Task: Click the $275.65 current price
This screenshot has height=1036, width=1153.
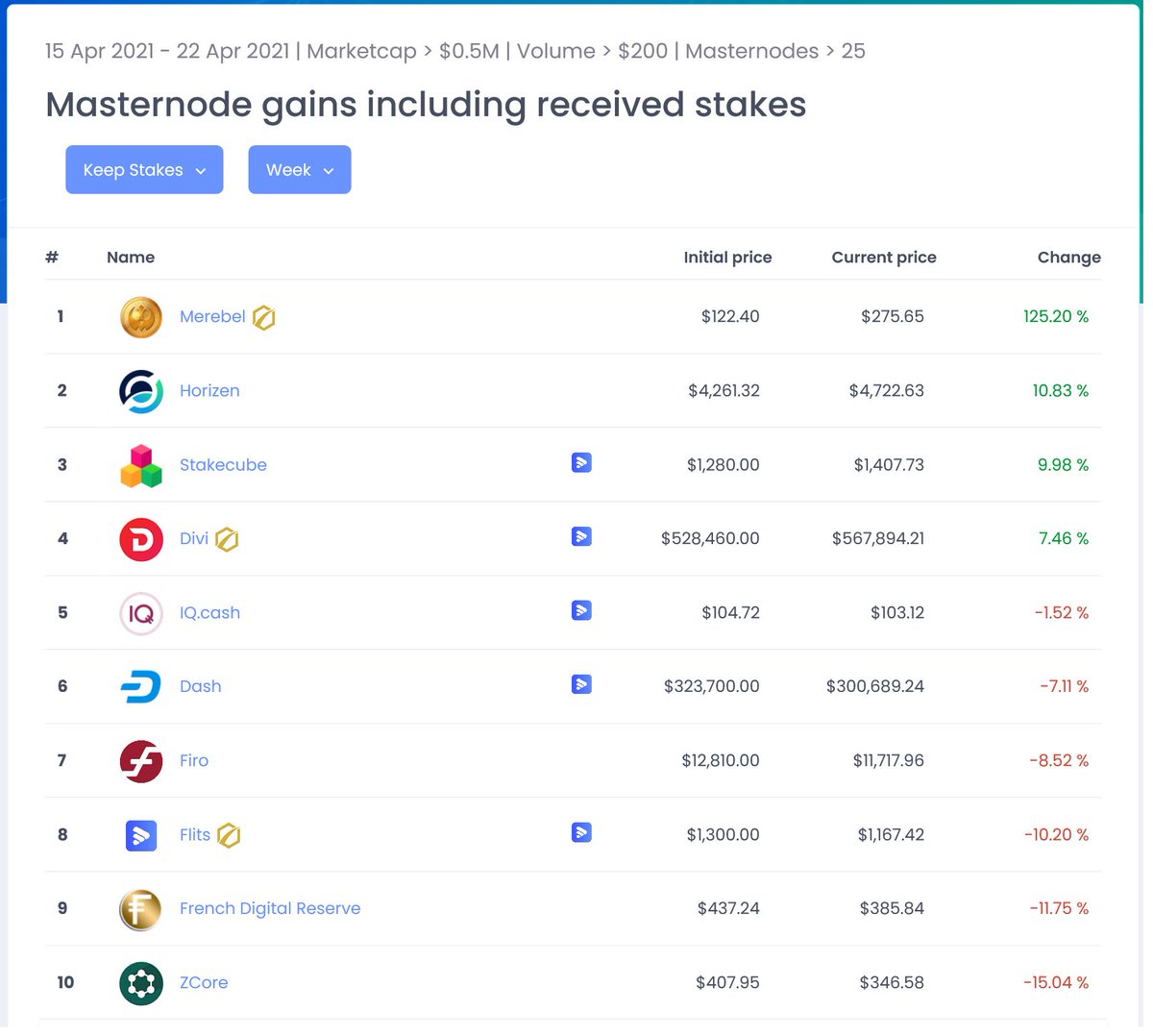Action: [893, 317]
